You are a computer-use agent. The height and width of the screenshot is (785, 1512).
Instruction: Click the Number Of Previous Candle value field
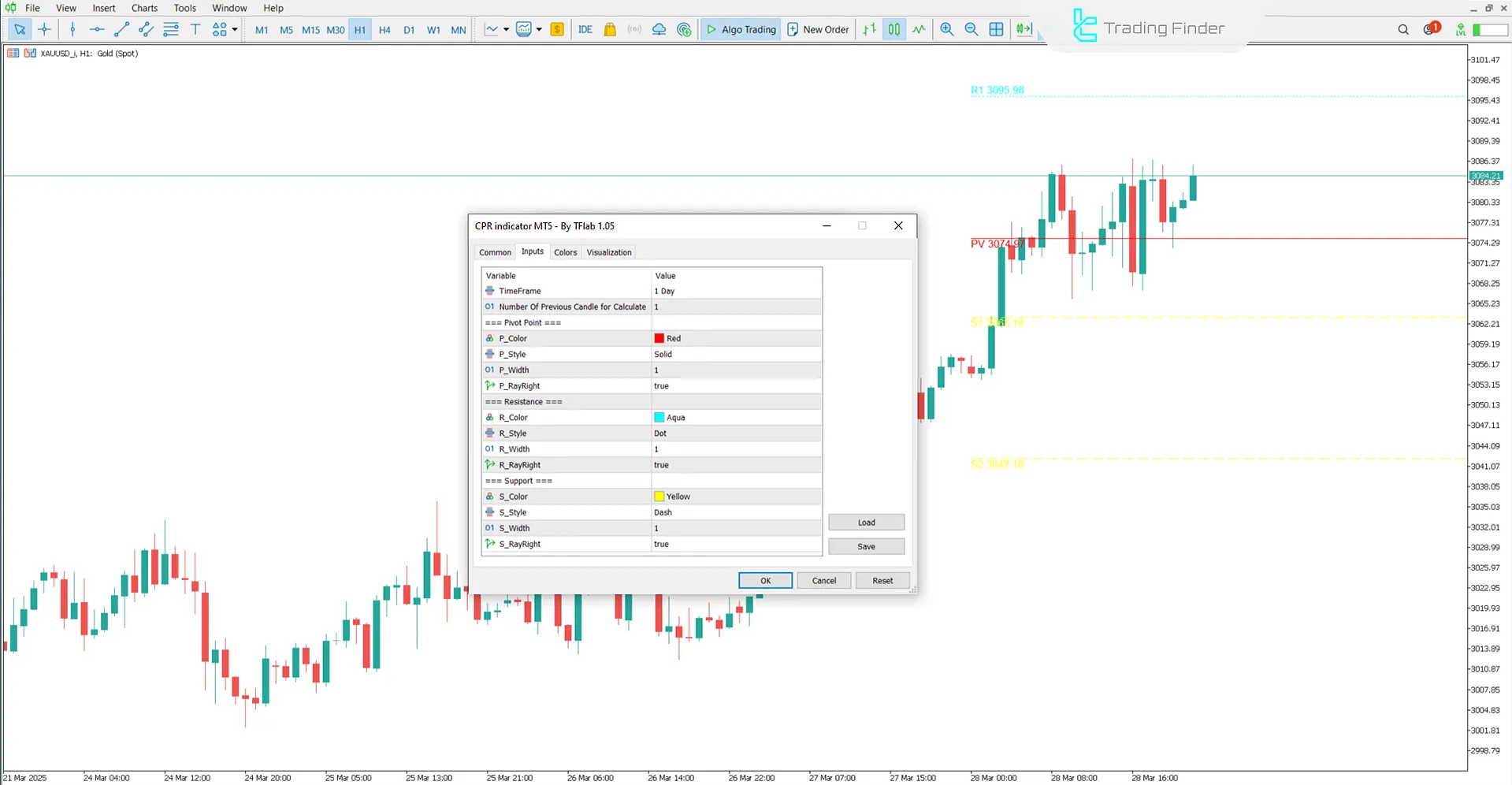coord(736,307)
